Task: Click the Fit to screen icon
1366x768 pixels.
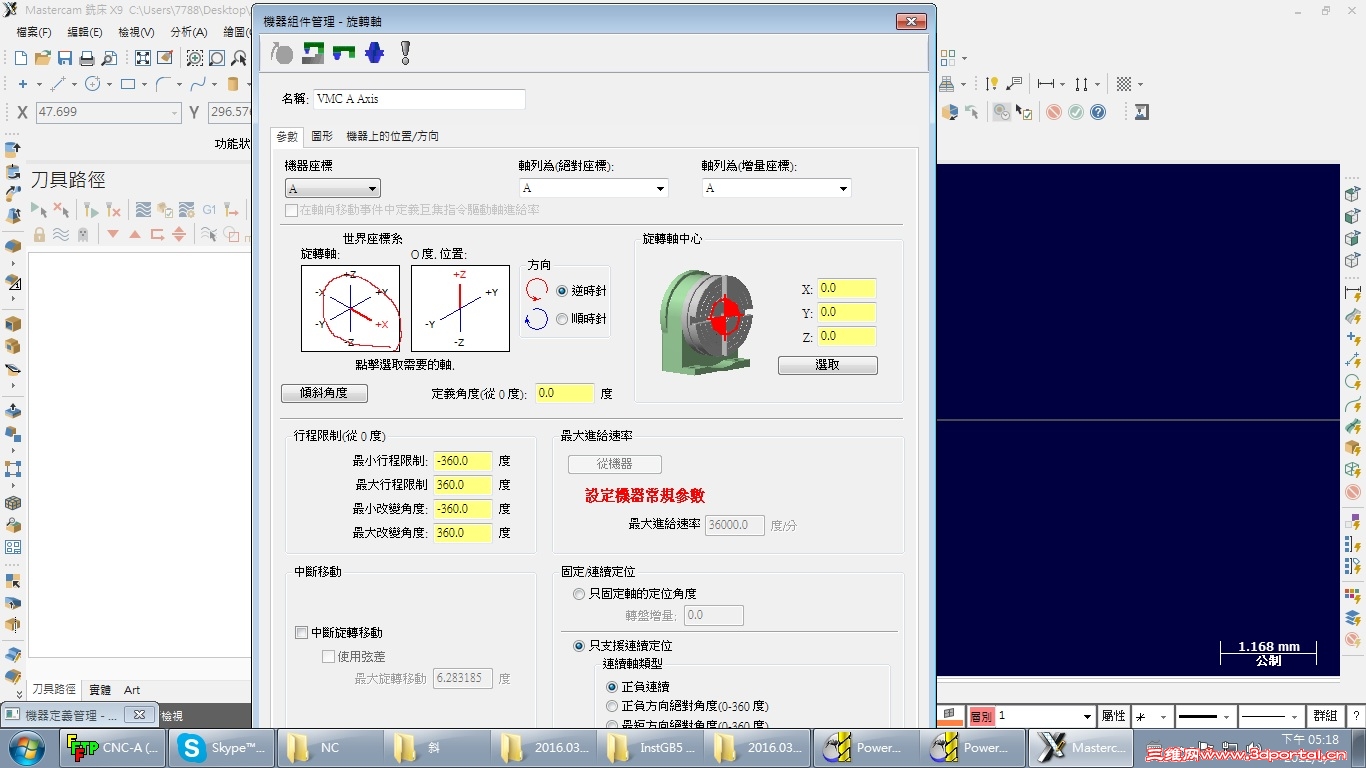Action: 143,59
